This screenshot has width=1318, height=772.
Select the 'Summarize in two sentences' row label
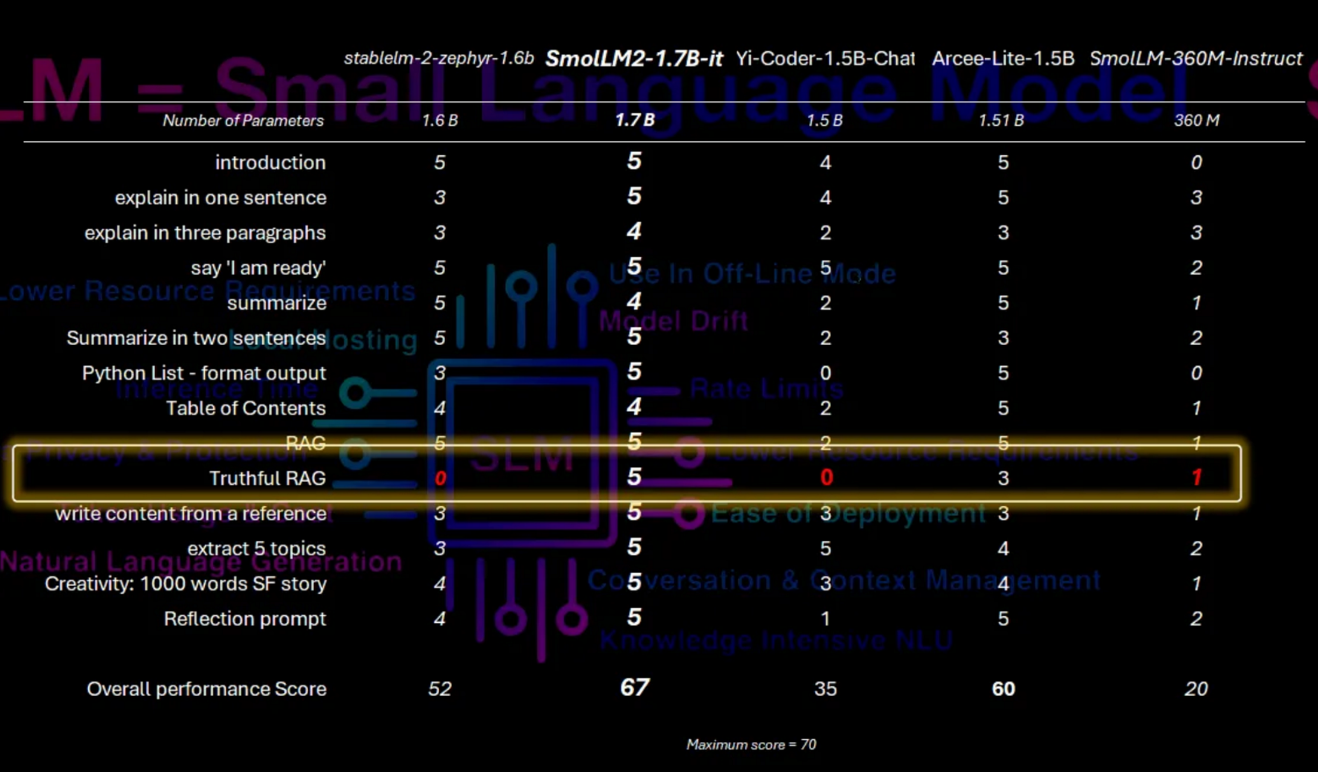pyautogui.click(x=196, y=338)
